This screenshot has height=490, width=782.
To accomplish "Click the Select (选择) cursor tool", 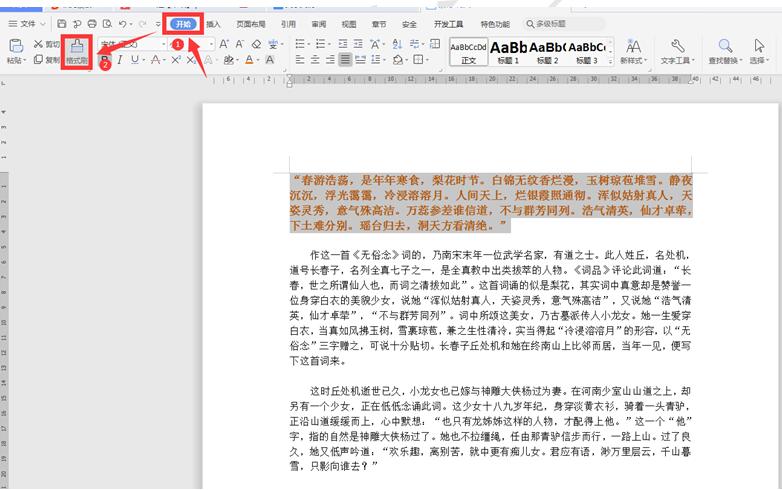I will click(x=759, y=52).
